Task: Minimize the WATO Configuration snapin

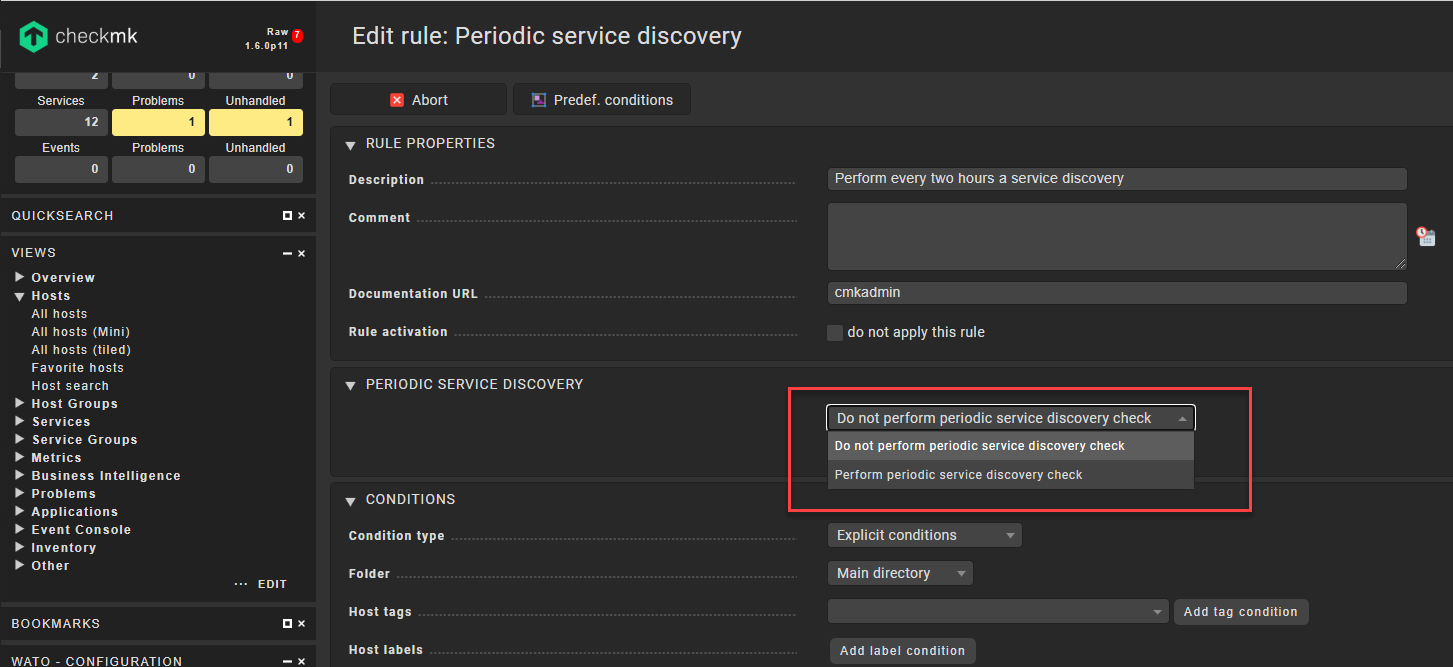Action: (x=287, y=662)
